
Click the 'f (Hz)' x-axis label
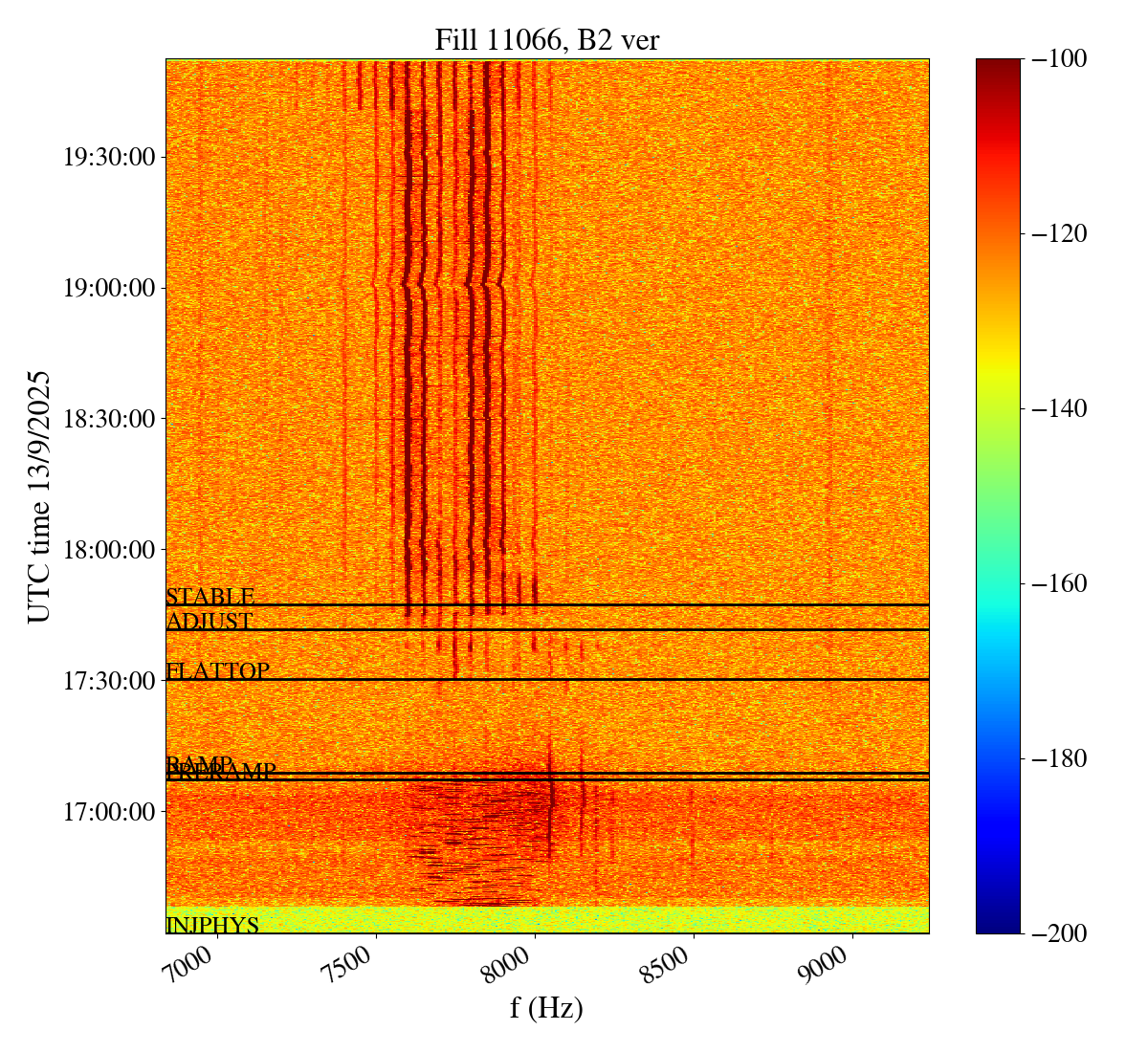coord(546,1008)
